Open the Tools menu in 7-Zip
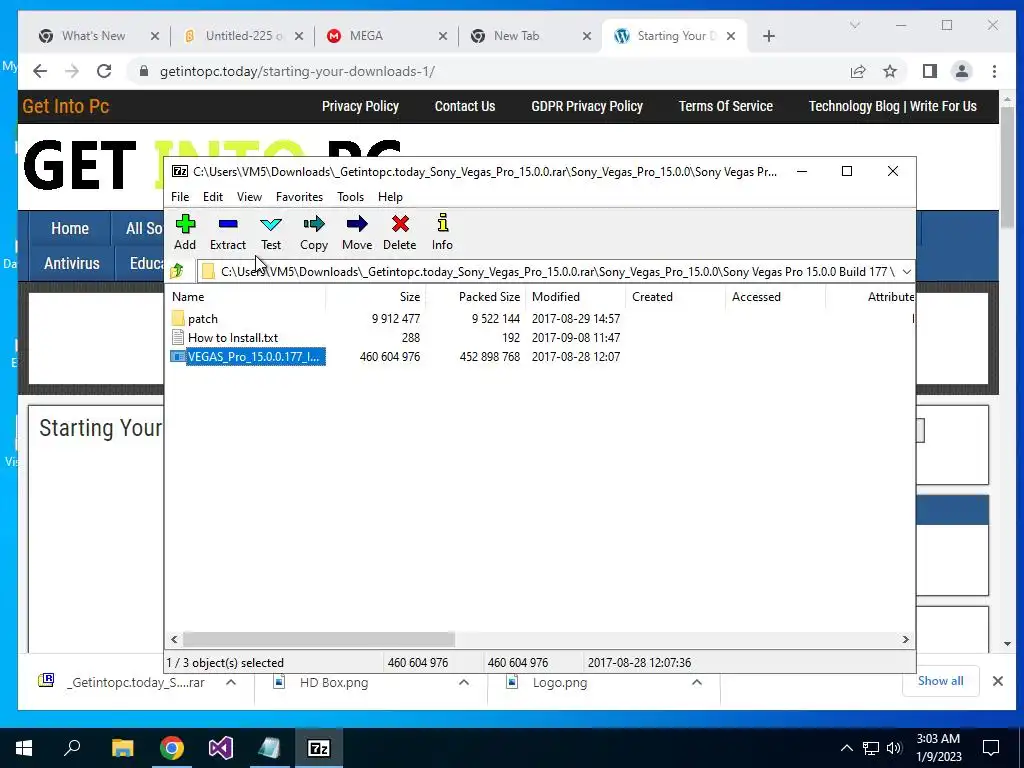 pyautogui.click(x=351, y=197)
